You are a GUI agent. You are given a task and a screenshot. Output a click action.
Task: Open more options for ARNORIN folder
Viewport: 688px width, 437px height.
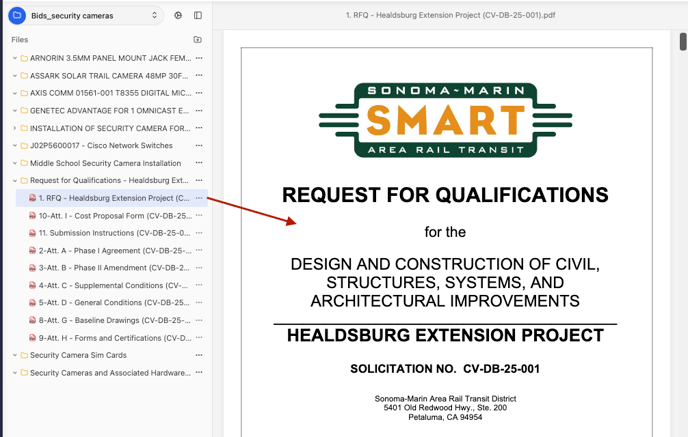pos(199,58)
